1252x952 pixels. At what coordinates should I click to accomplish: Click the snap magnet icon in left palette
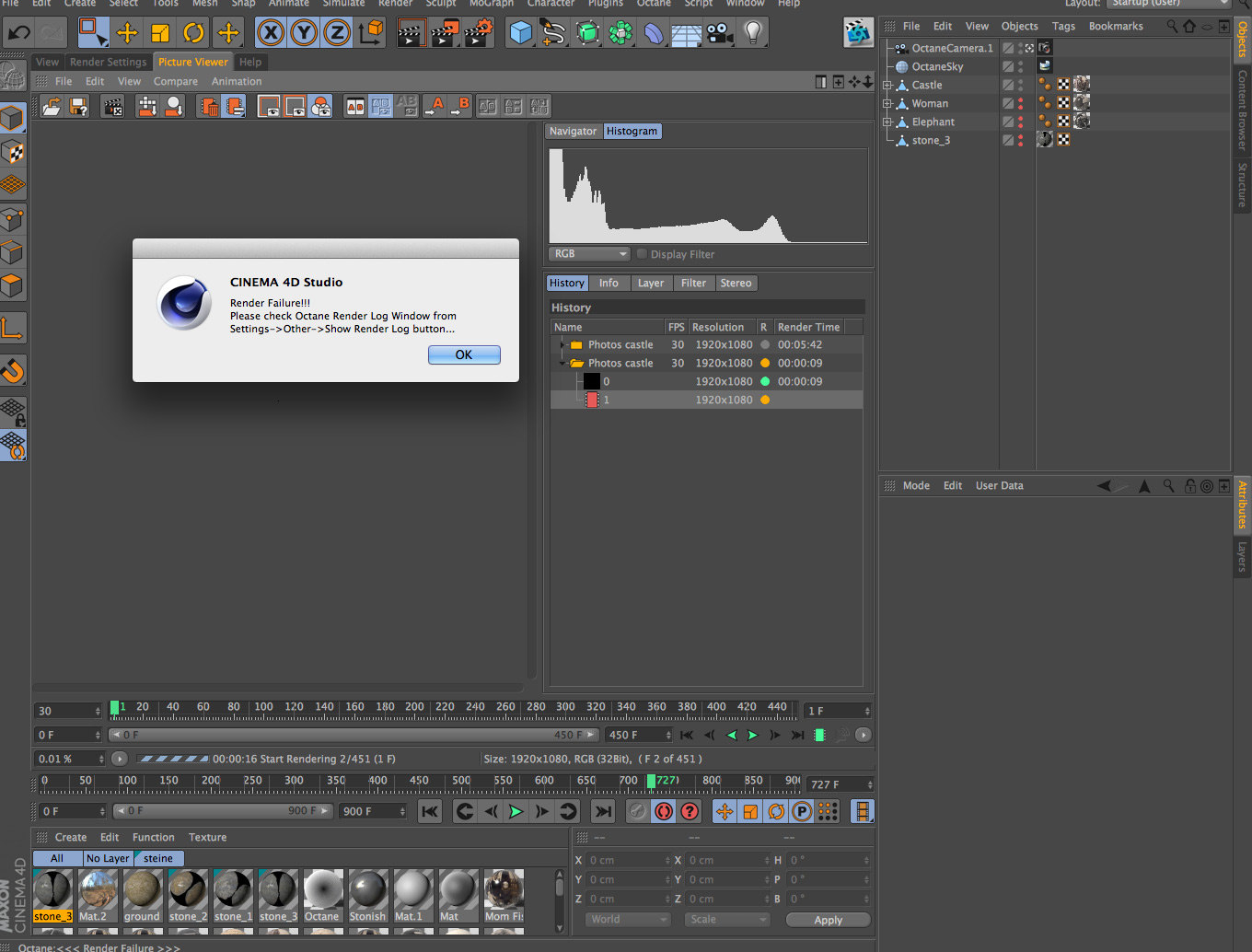coord(13,370)
